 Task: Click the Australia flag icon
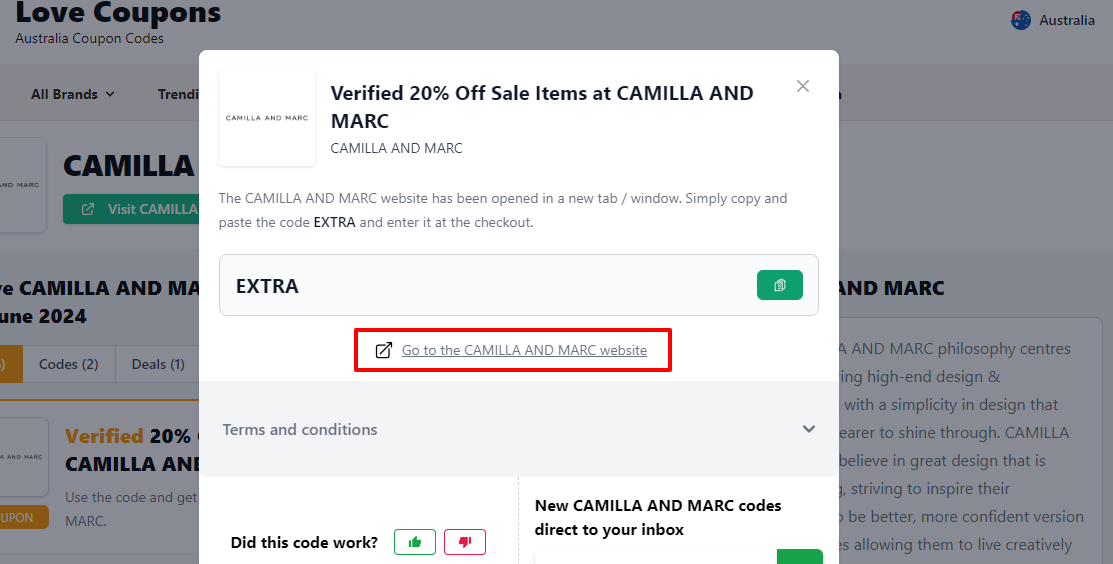1021,20
